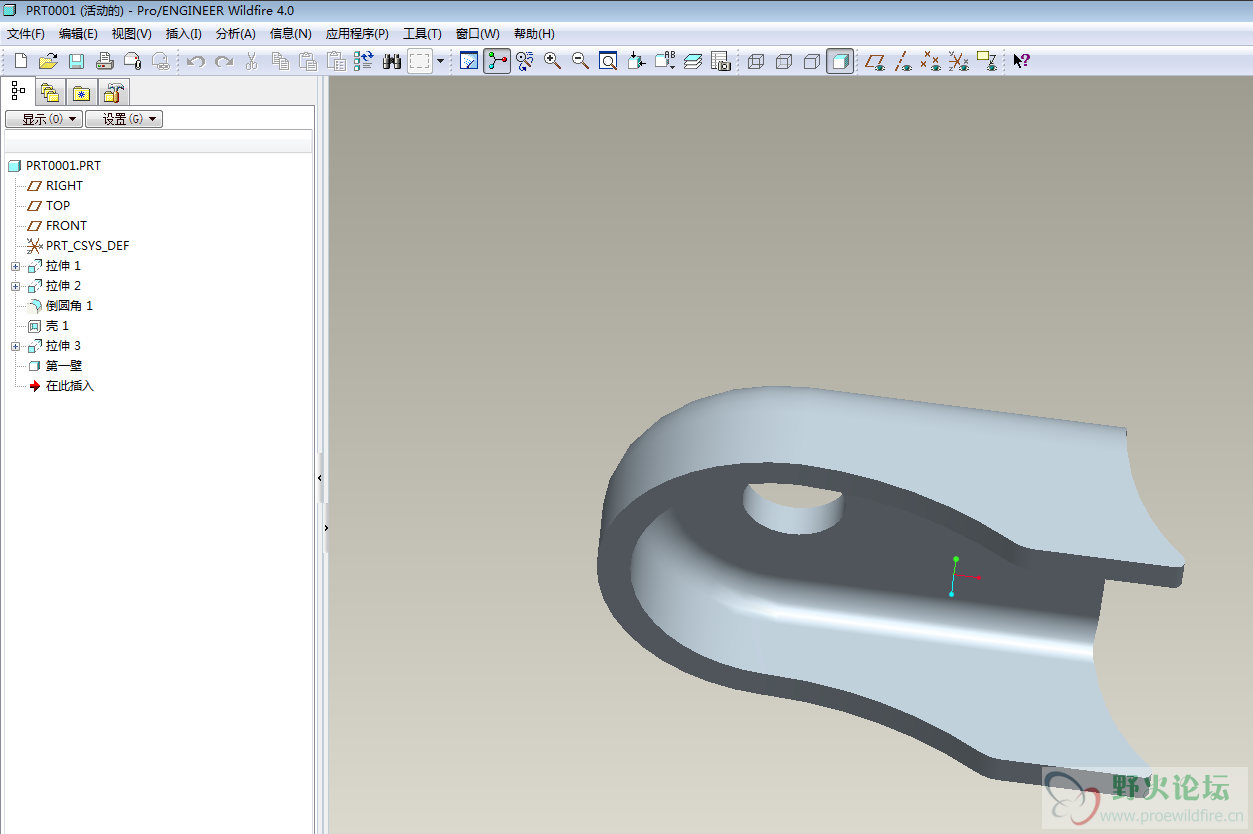1253x834 pixels.
Task: Open the 帮助(H) menu
Action: 534,34
